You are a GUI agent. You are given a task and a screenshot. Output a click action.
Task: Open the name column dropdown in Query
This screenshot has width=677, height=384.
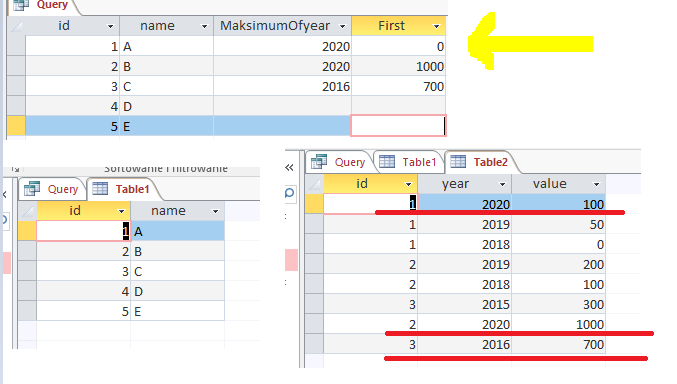click(204, 26)
